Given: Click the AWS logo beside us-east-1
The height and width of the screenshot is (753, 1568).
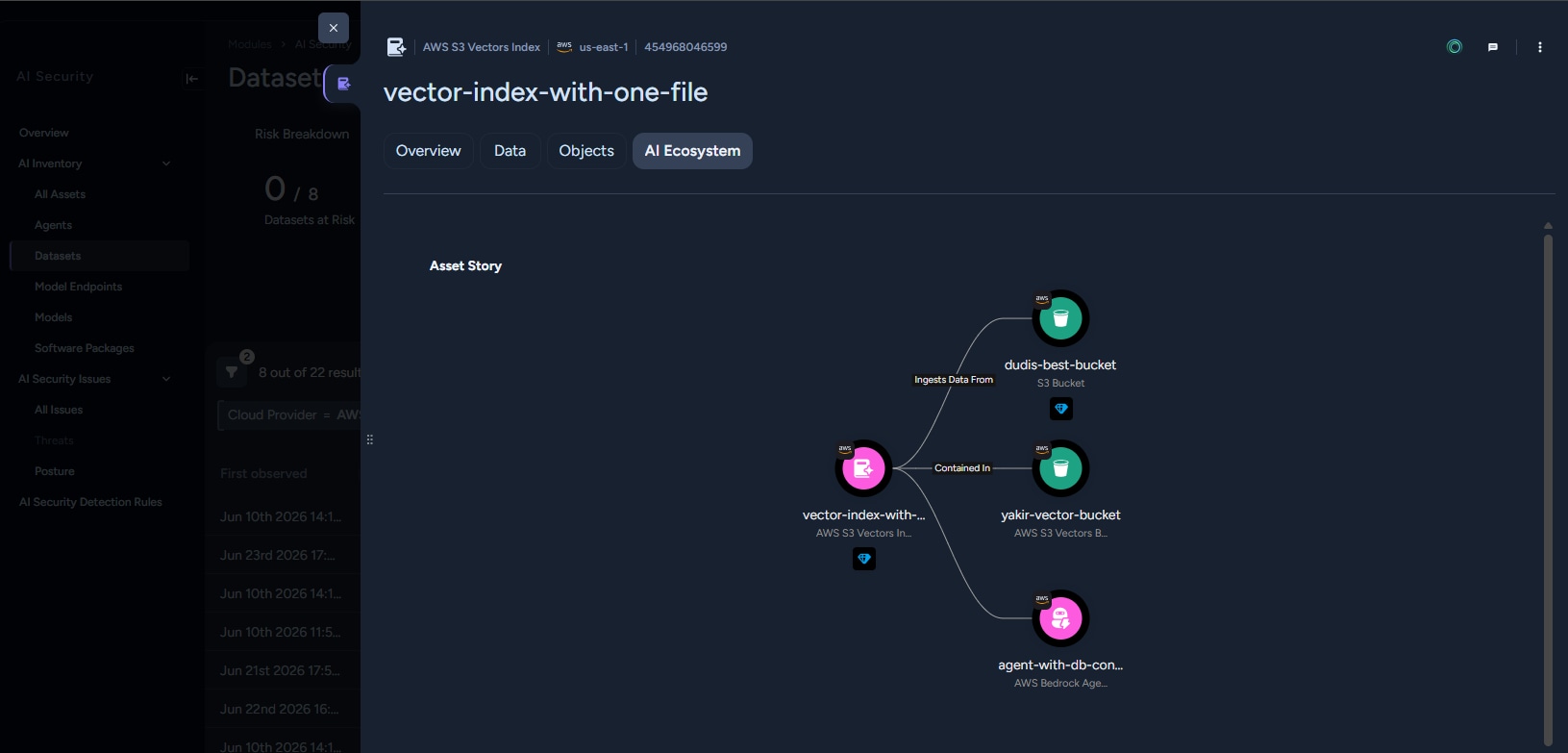Looking at the screenshot, I should [564, 46].
